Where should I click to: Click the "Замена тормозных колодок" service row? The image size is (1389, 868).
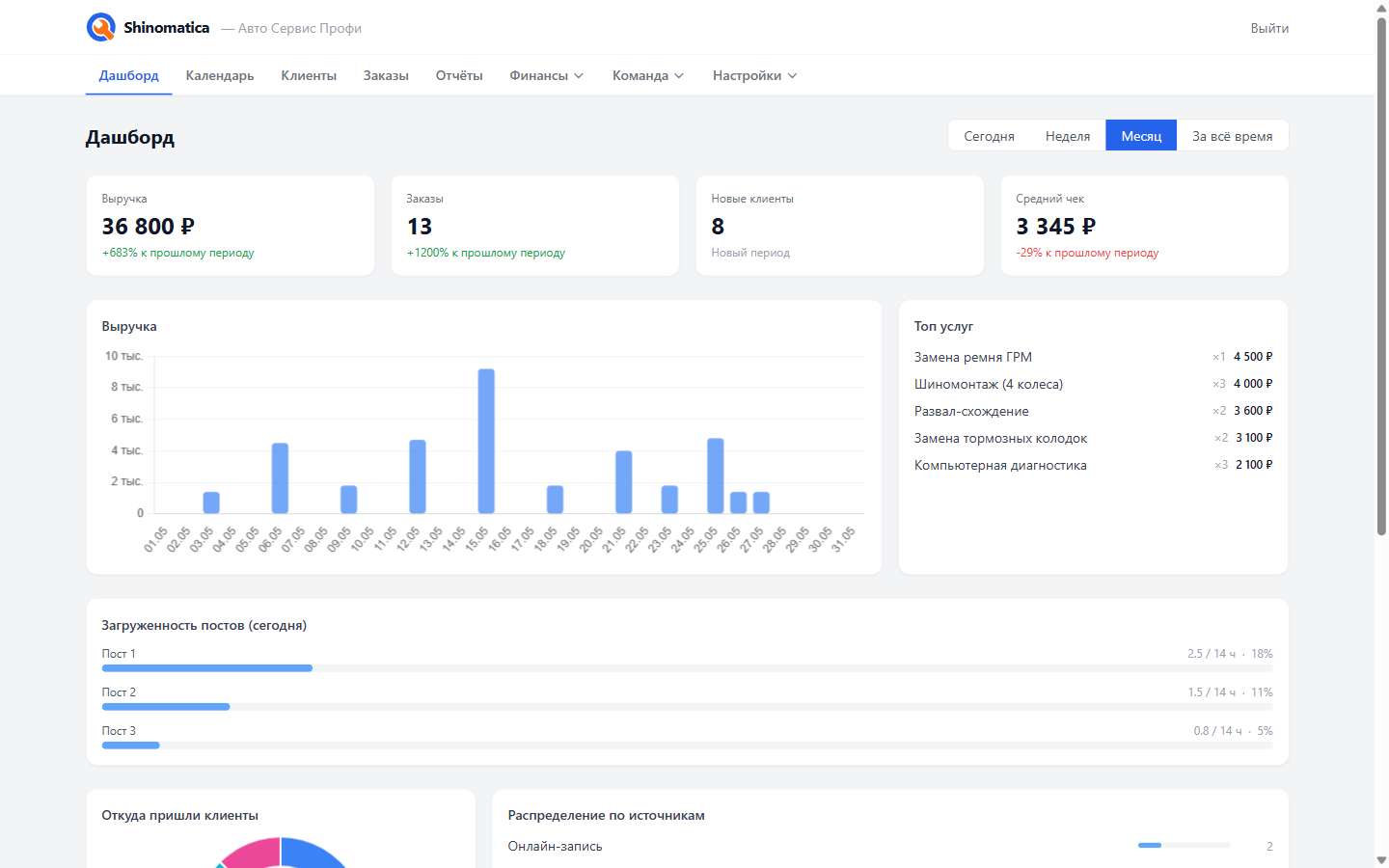point(1094,438)
